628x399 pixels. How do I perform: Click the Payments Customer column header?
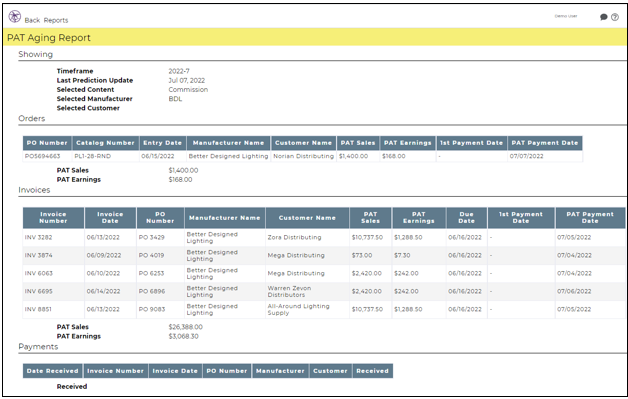tap(330, 371)
